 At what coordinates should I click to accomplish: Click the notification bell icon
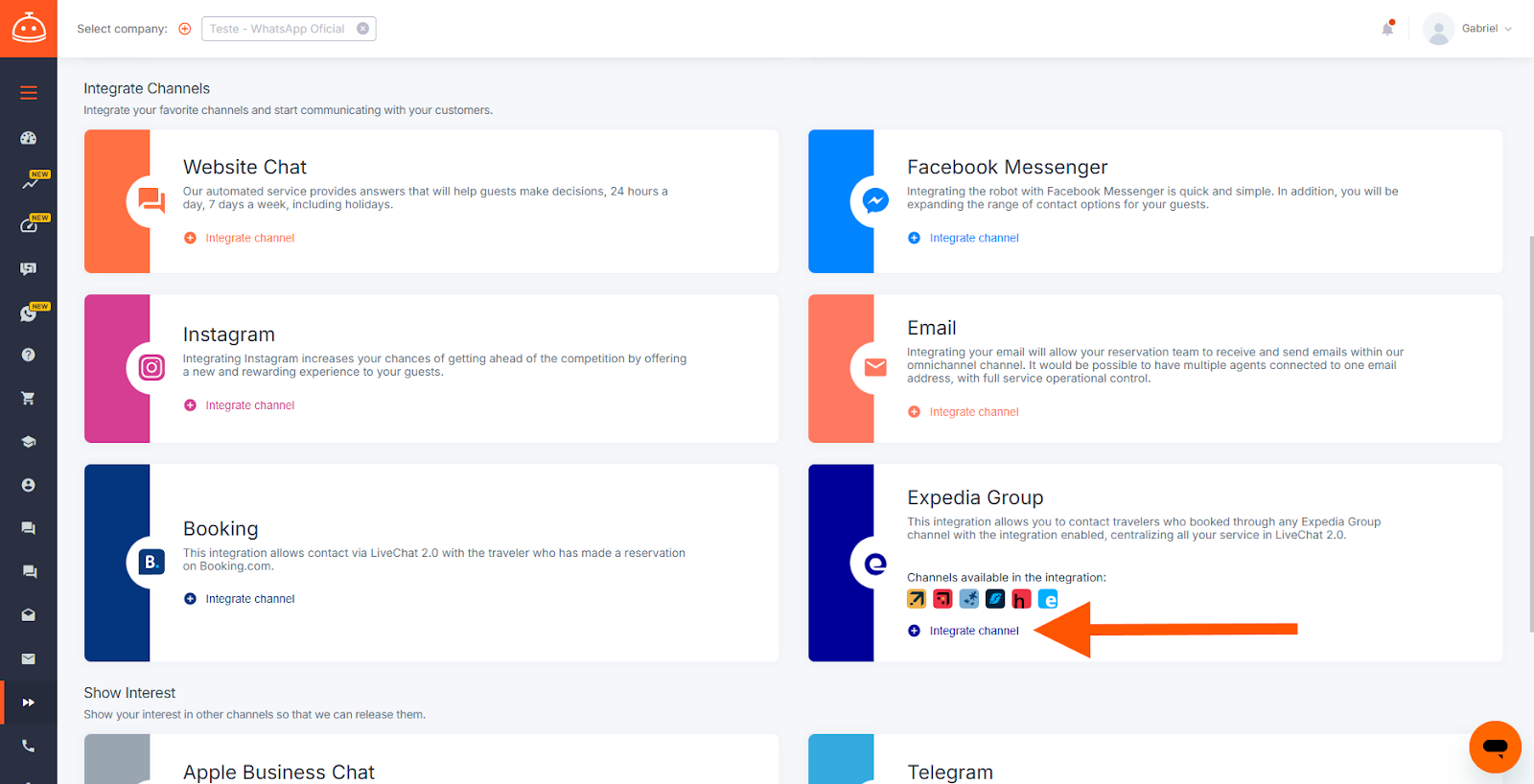pos(1387,29)
